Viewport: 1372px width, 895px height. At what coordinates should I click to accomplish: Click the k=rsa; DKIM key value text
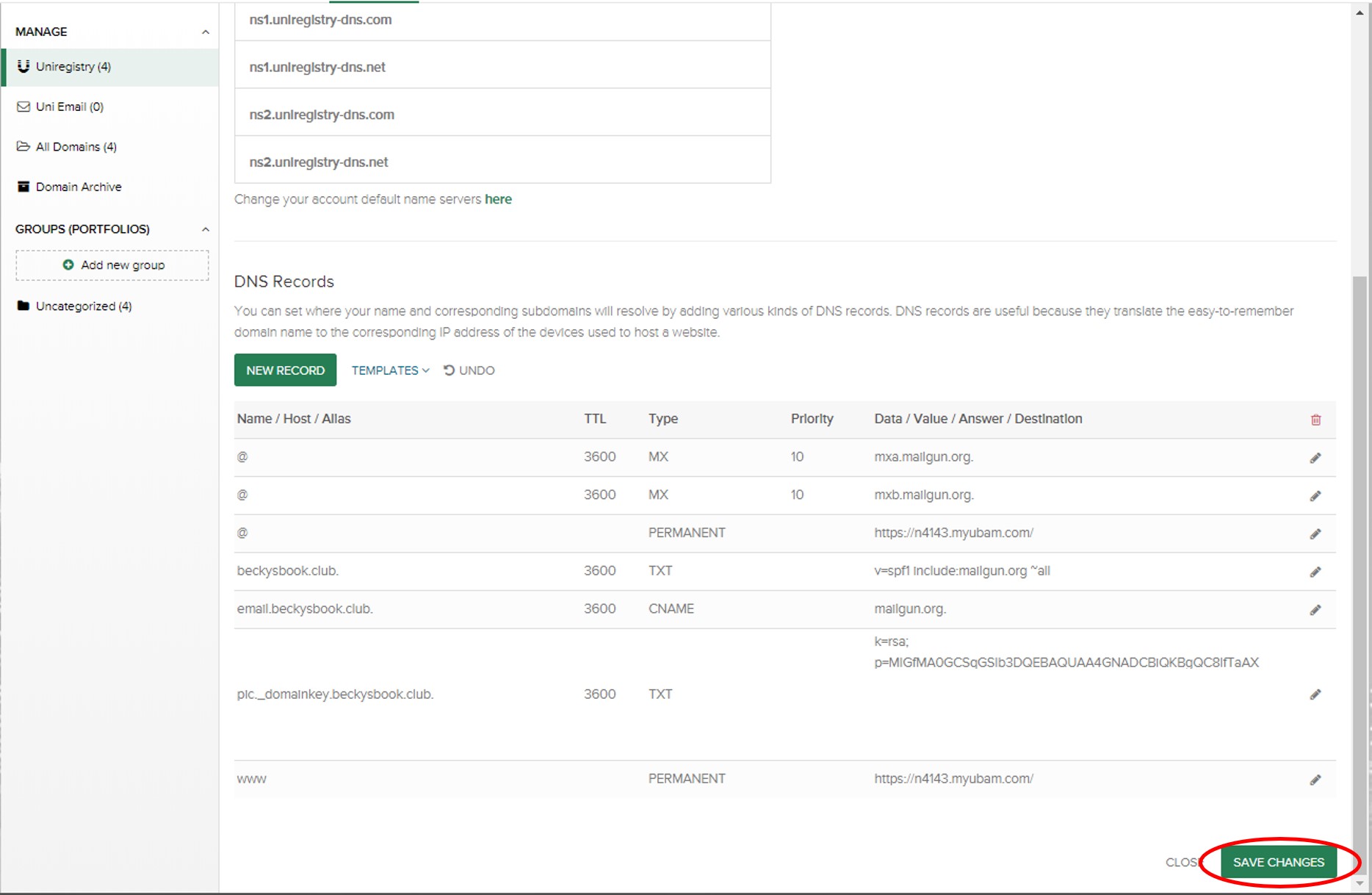[x=1066, y=652]
